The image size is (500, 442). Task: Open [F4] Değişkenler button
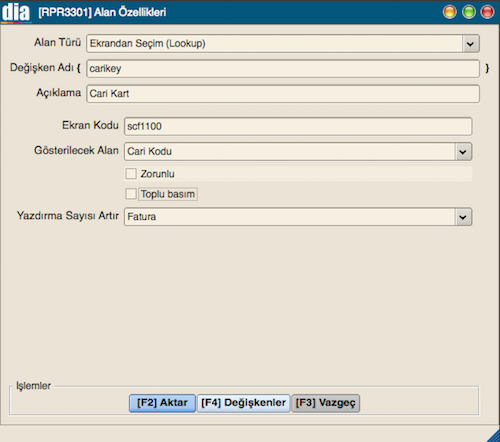243,403
